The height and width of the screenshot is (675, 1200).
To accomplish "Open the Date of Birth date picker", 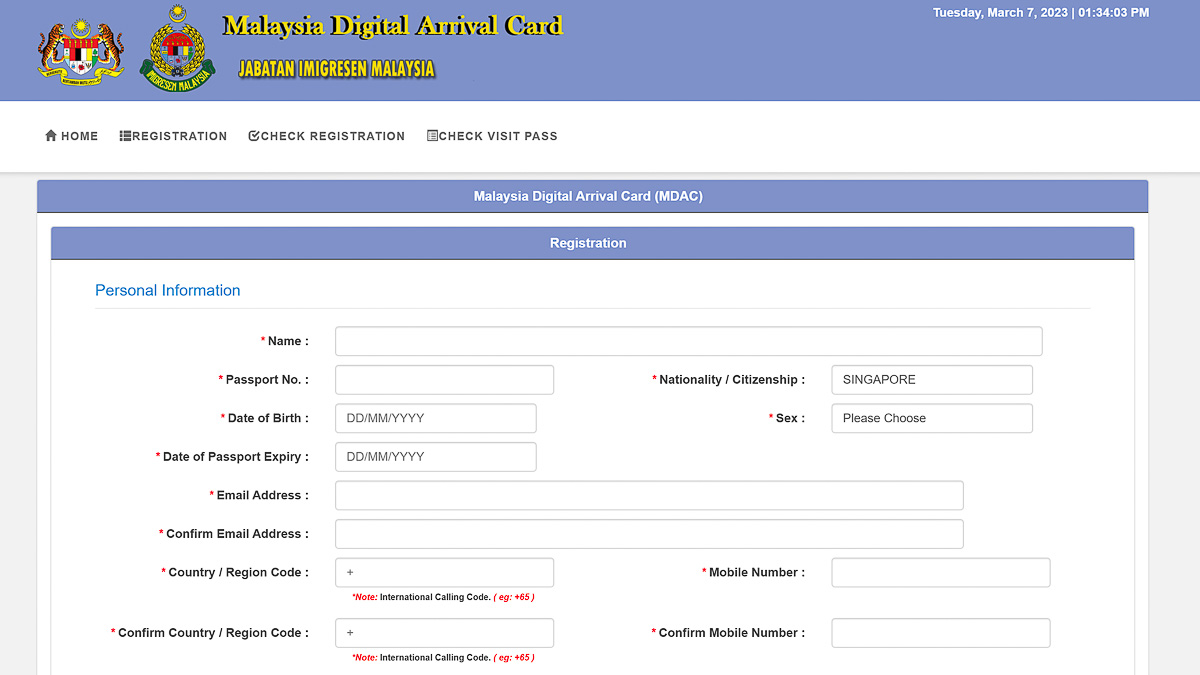I will click(x=435, y=418).
